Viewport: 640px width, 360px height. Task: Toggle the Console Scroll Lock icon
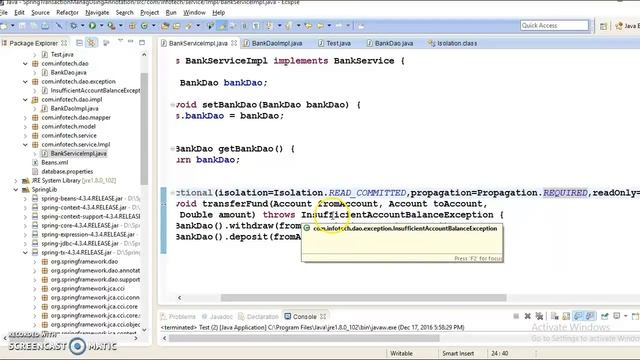[x=566, y=316]
